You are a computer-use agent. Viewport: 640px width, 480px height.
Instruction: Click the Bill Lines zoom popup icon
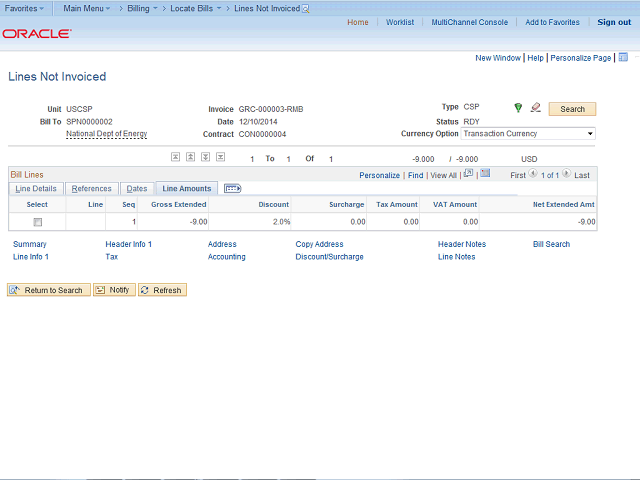[x=469, y=173]
